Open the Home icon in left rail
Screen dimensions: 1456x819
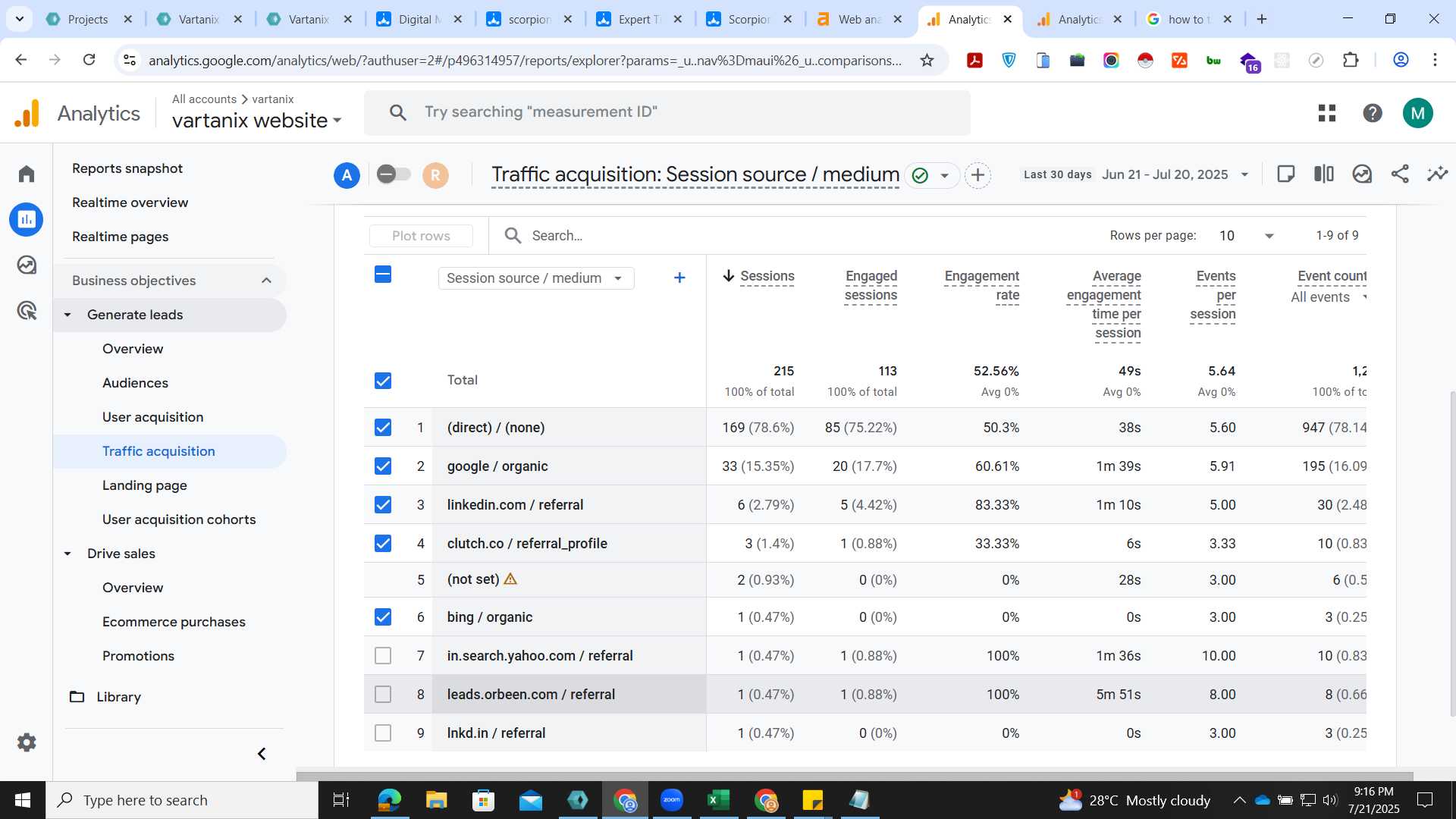pyautogui.click(x=27, y=174)
